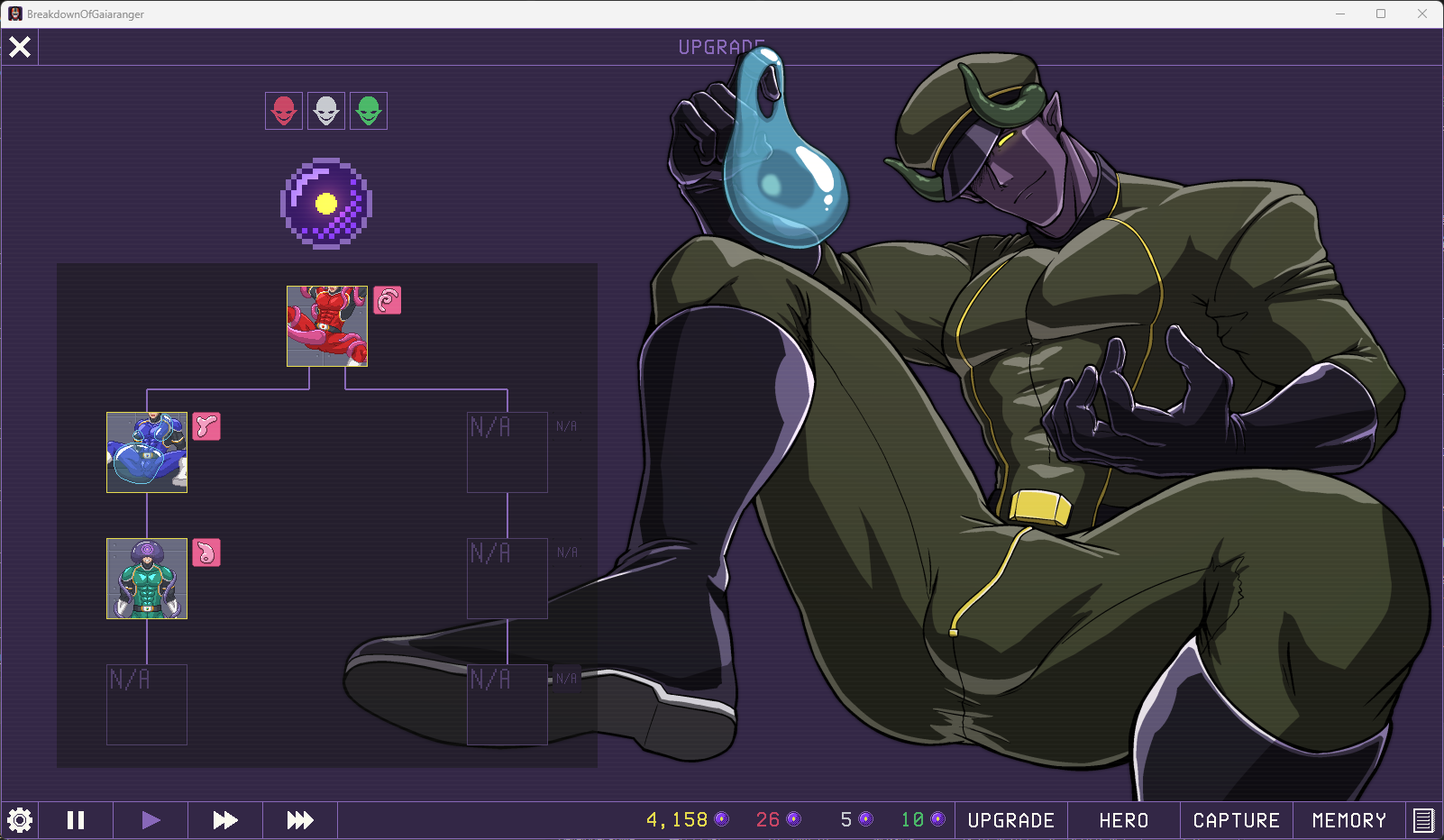This screenshot has height=840, width=1444.
Task: Open the red hero upgrade thumbnail
Action: click(x=327, y=326)
